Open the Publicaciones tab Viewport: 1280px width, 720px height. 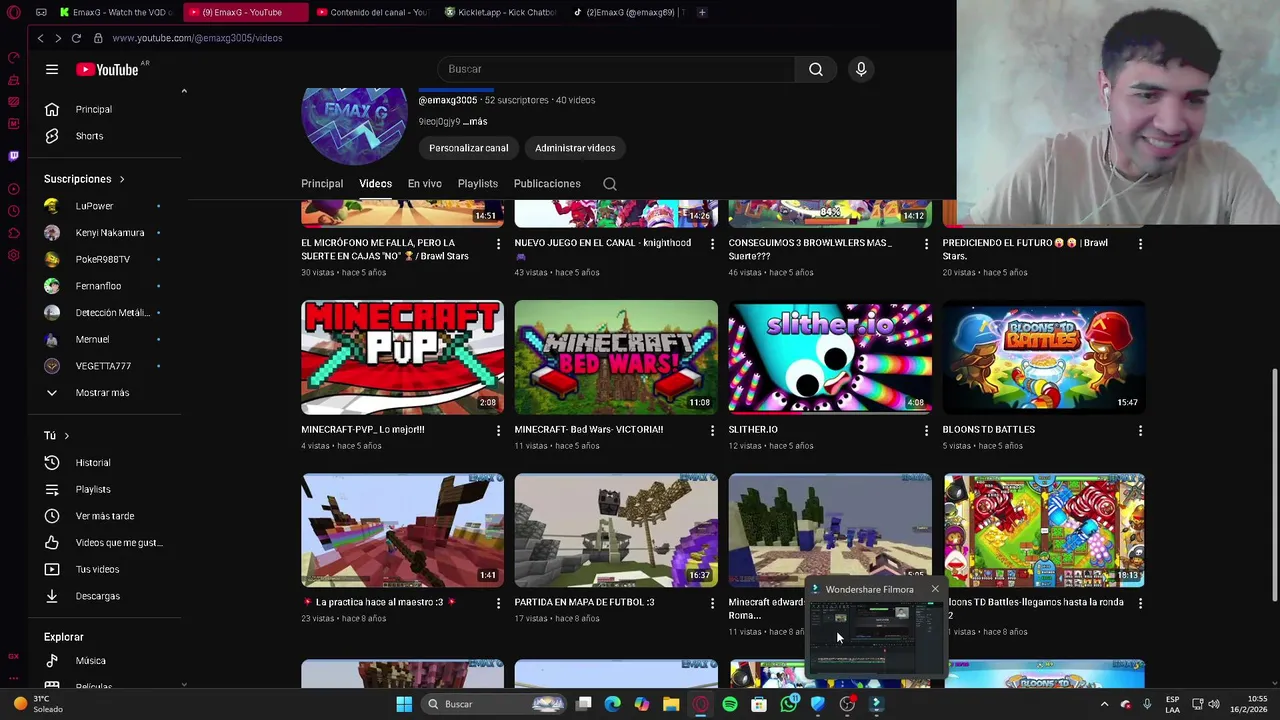pyautogui.click(x=547, y=184)
